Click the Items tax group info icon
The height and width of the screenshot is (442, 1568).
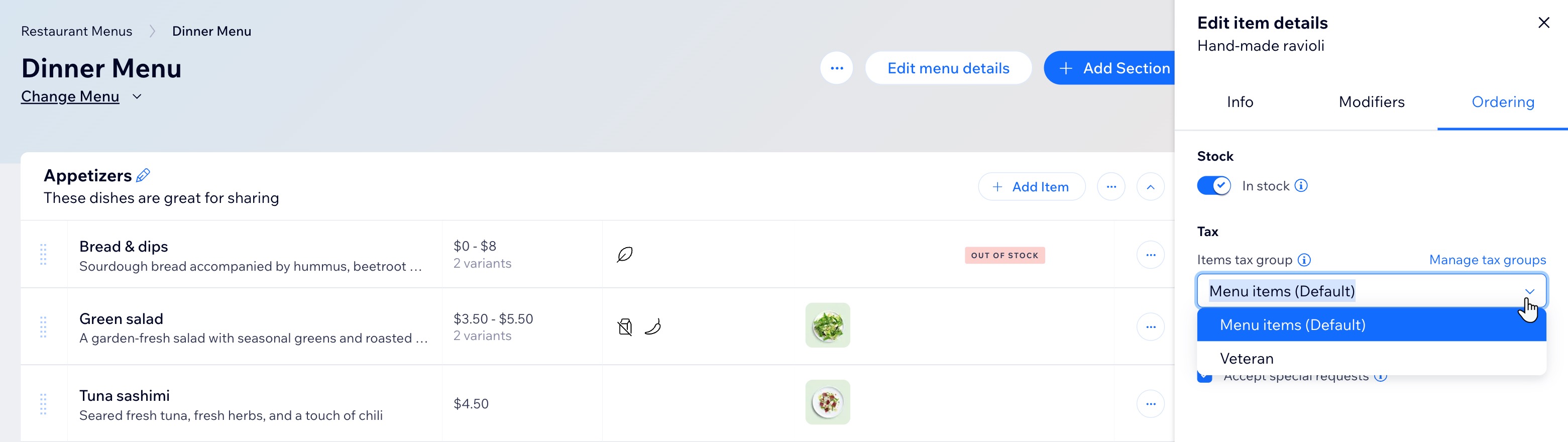(x=1304, y=260)
